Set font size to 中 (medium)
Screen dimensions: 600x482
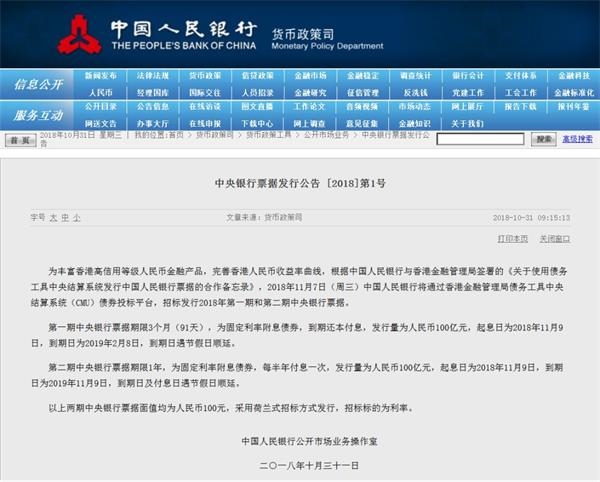(64, 216)
